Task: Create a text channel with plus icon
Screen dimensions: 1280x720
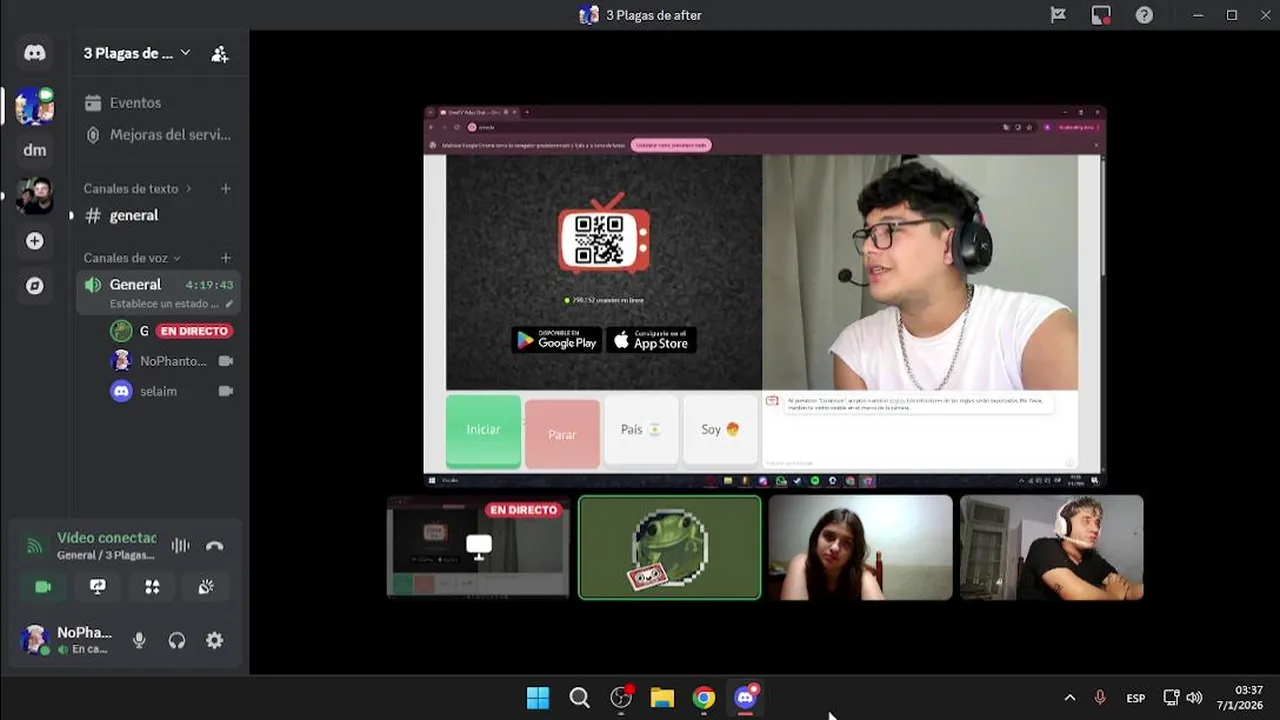Action: (x=226, y=188)
